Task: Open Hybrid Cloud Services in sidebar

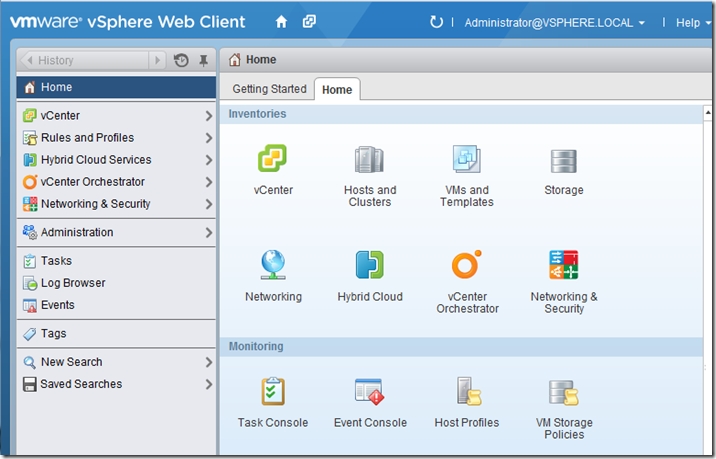Action: [x=116, y=160]
